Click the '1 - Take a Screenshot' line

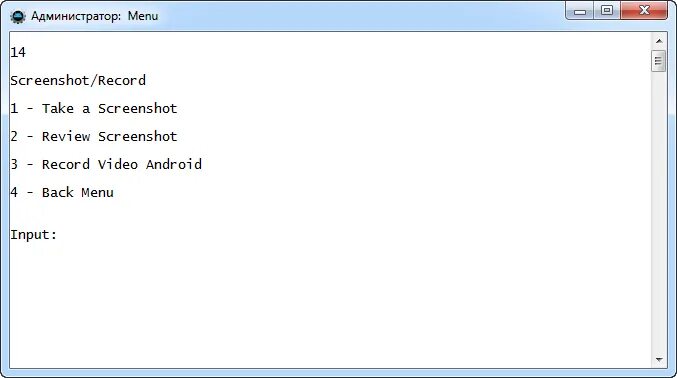(x=94, y=108)
